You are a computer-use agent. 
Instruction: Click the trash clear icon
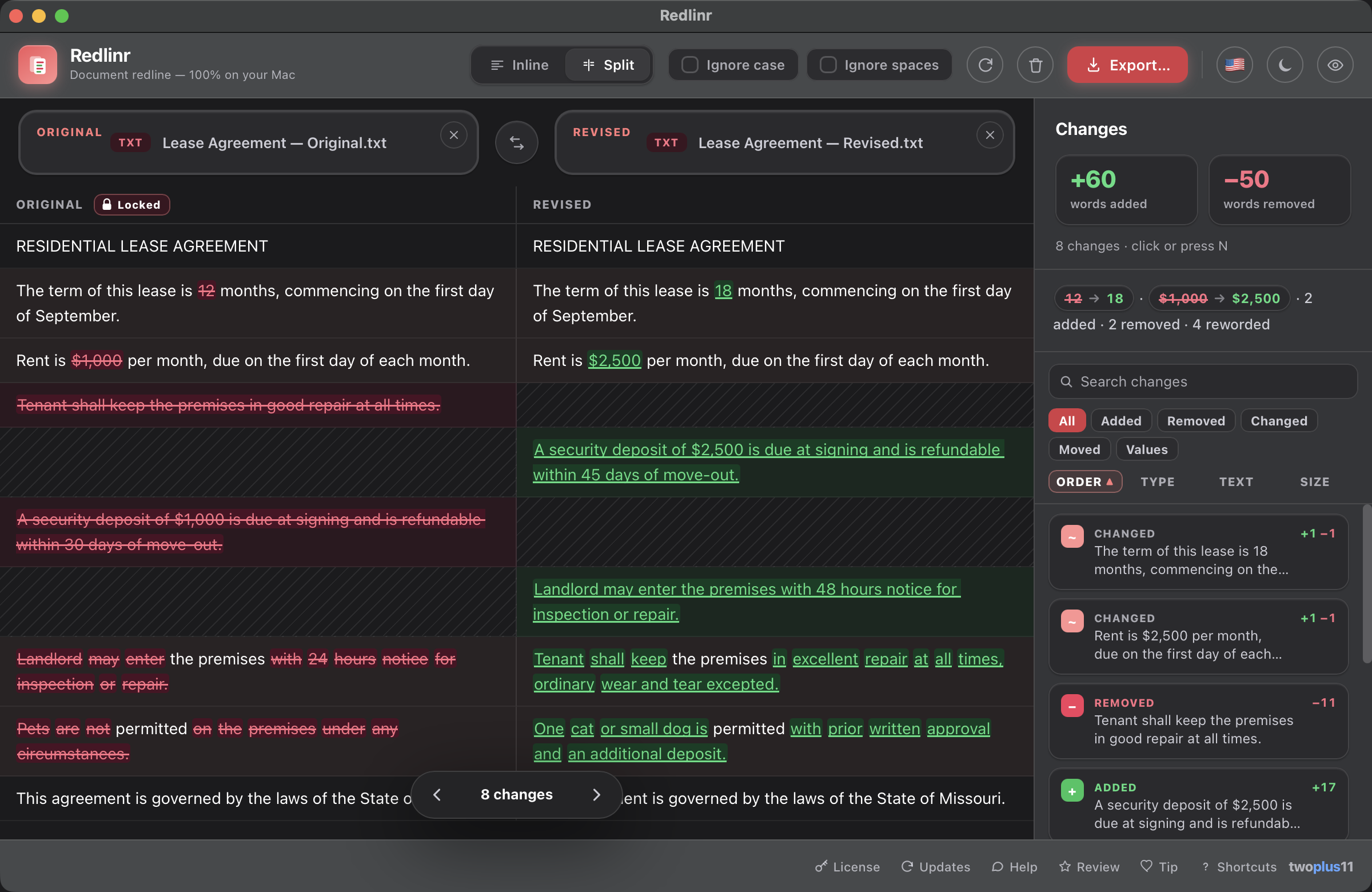click(1035, 65)
